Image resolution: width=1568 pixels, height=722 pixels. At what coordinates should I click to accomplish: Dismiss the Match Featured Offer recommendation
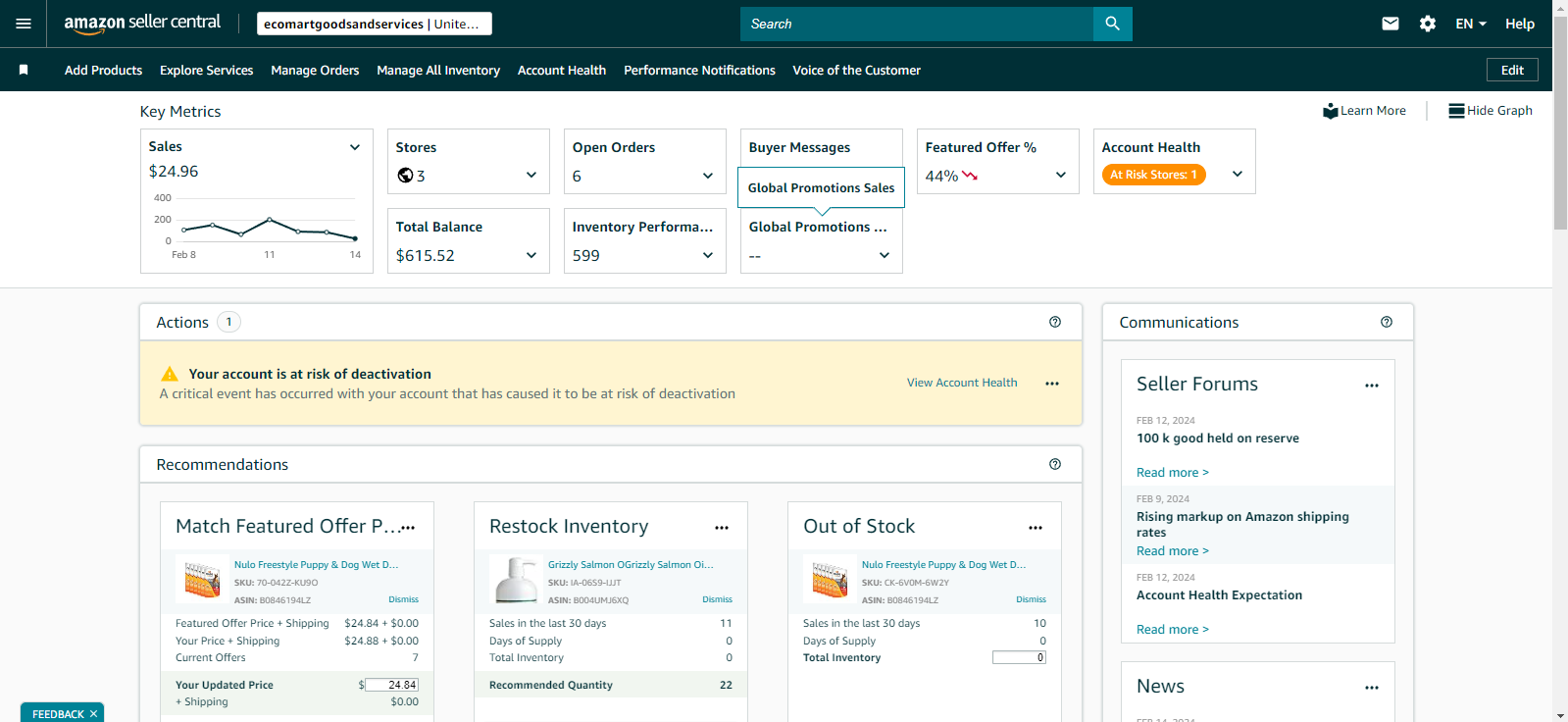(x=403, y=599)
